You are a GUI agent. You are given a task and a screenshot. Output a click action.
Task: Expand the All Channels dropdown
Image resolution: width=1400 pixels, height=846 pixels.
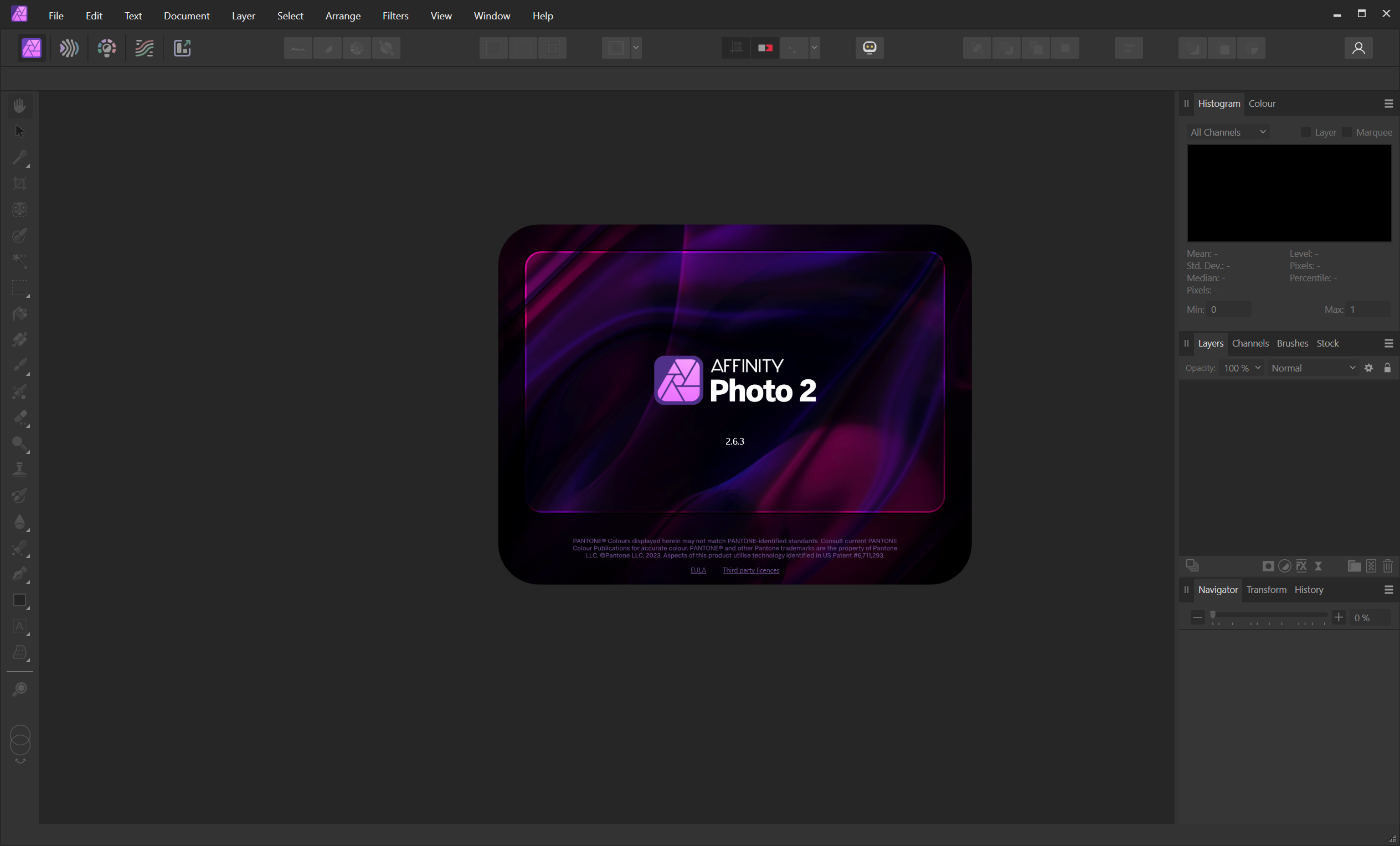click(1227, 132)
